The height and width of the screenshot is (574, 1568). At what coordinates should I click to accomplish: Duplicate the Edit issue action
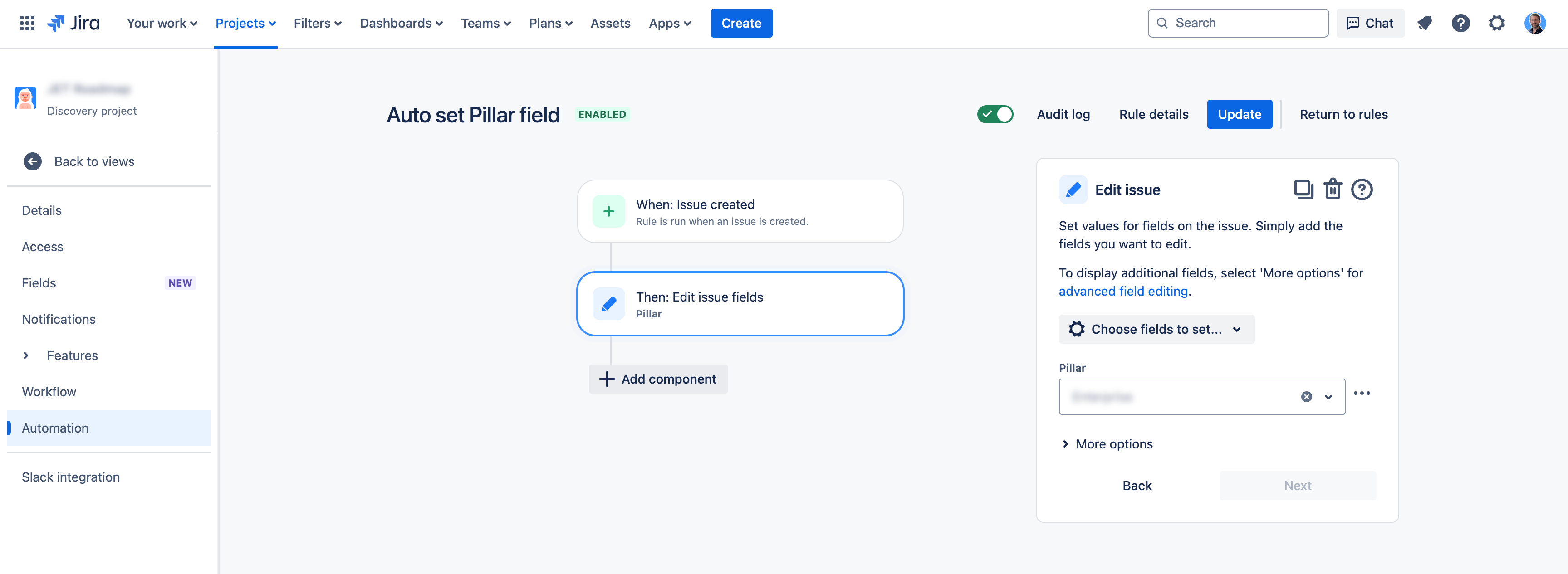[1303, 189]
